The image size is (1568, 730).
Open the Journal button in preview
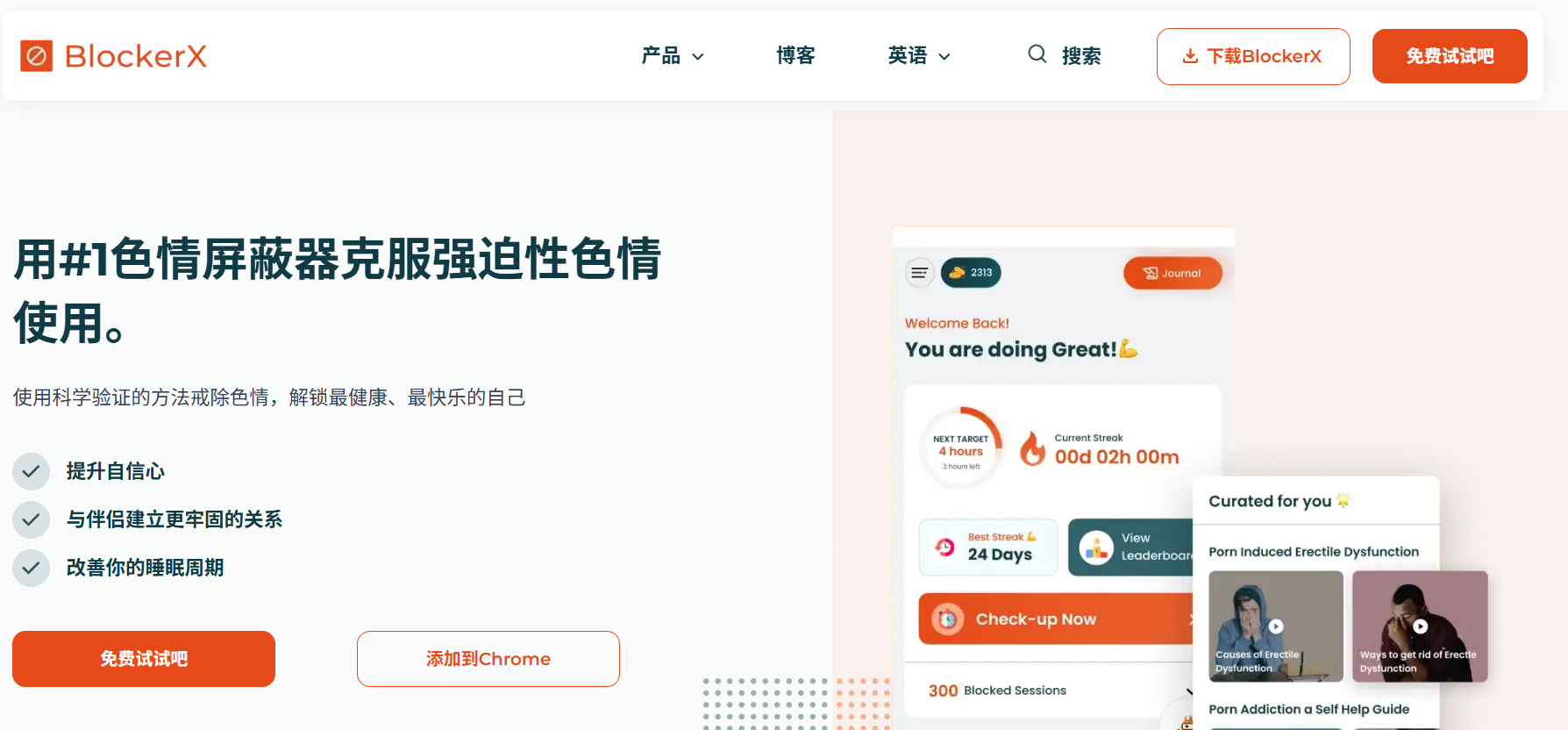point(1172,273)
